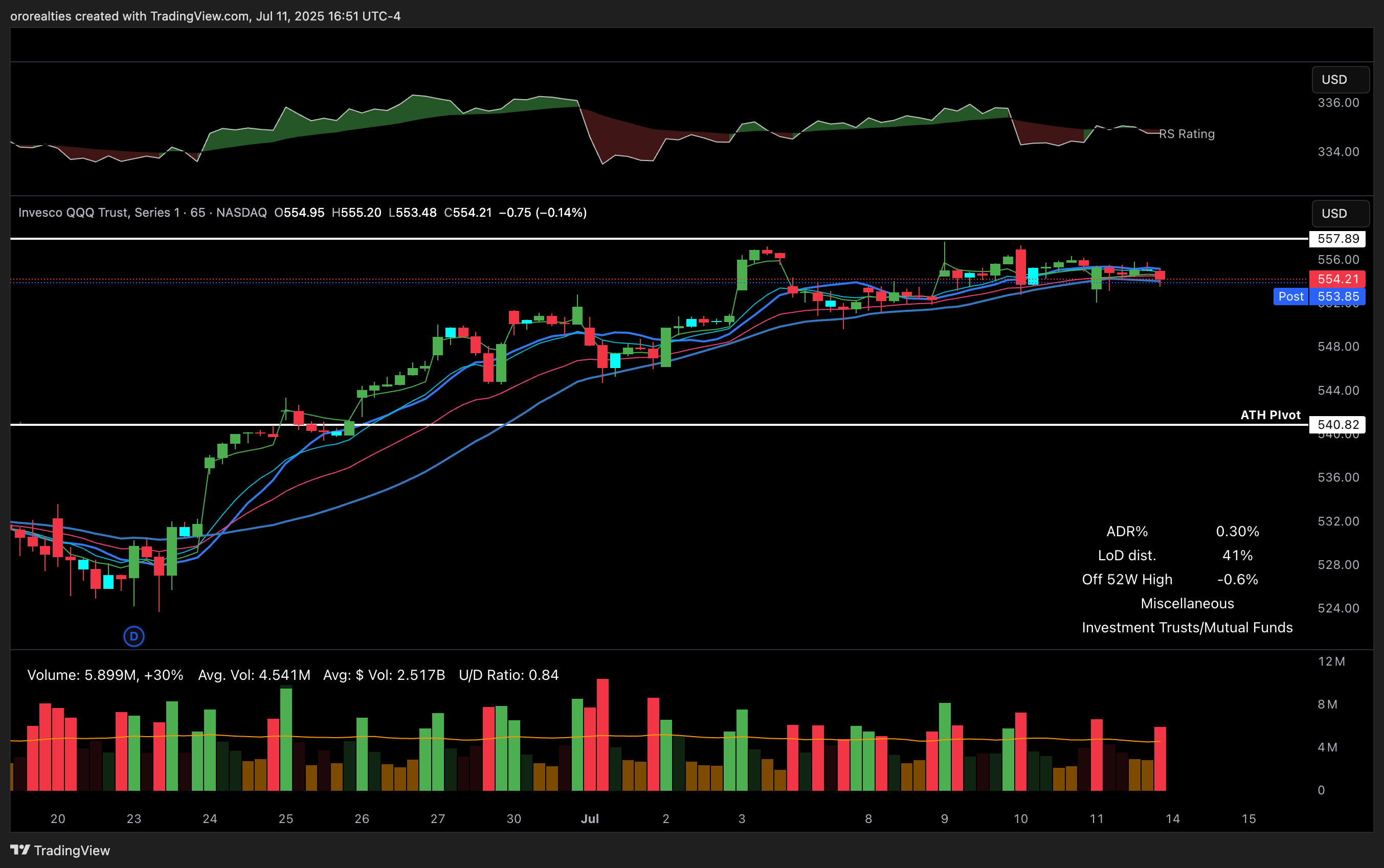
Task: Click the Volume: 5.899M, +30% readout
Action: (105, 675)
